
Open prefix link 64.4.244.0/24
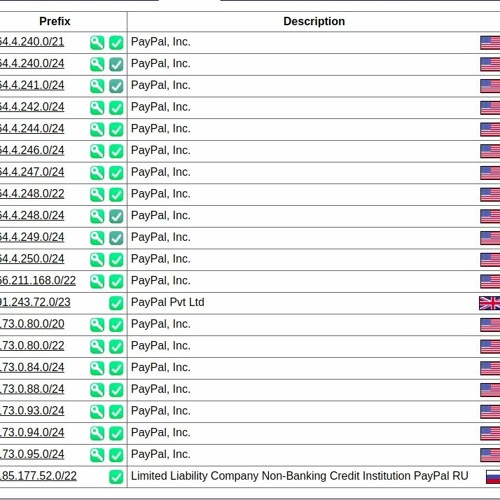[32, 129]
